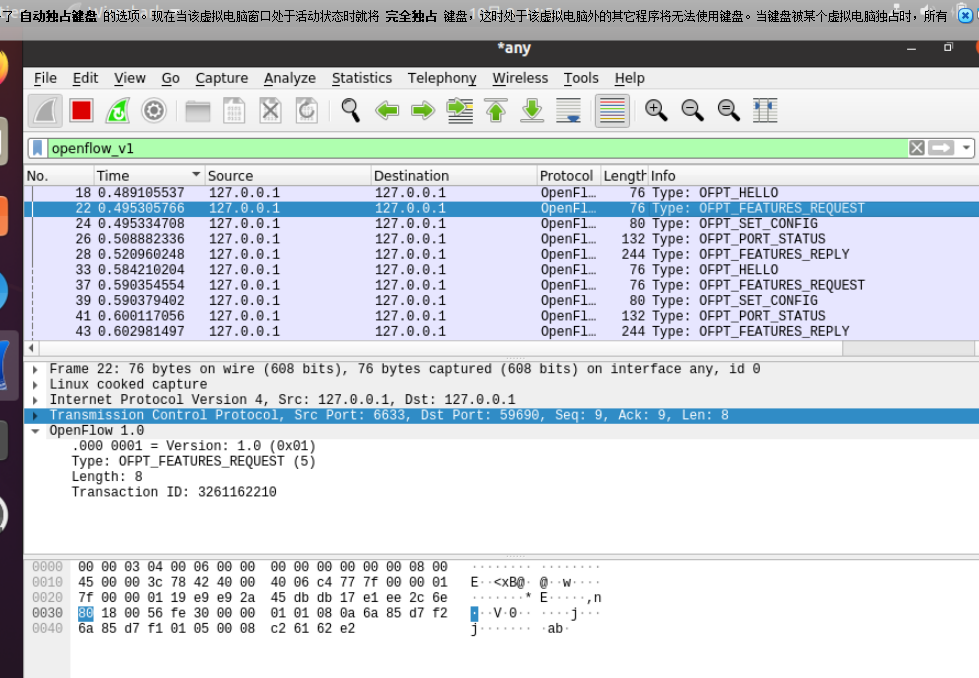Open the Edit menu
The width and height of the screenshot is (979, 678).
(85, 78)
